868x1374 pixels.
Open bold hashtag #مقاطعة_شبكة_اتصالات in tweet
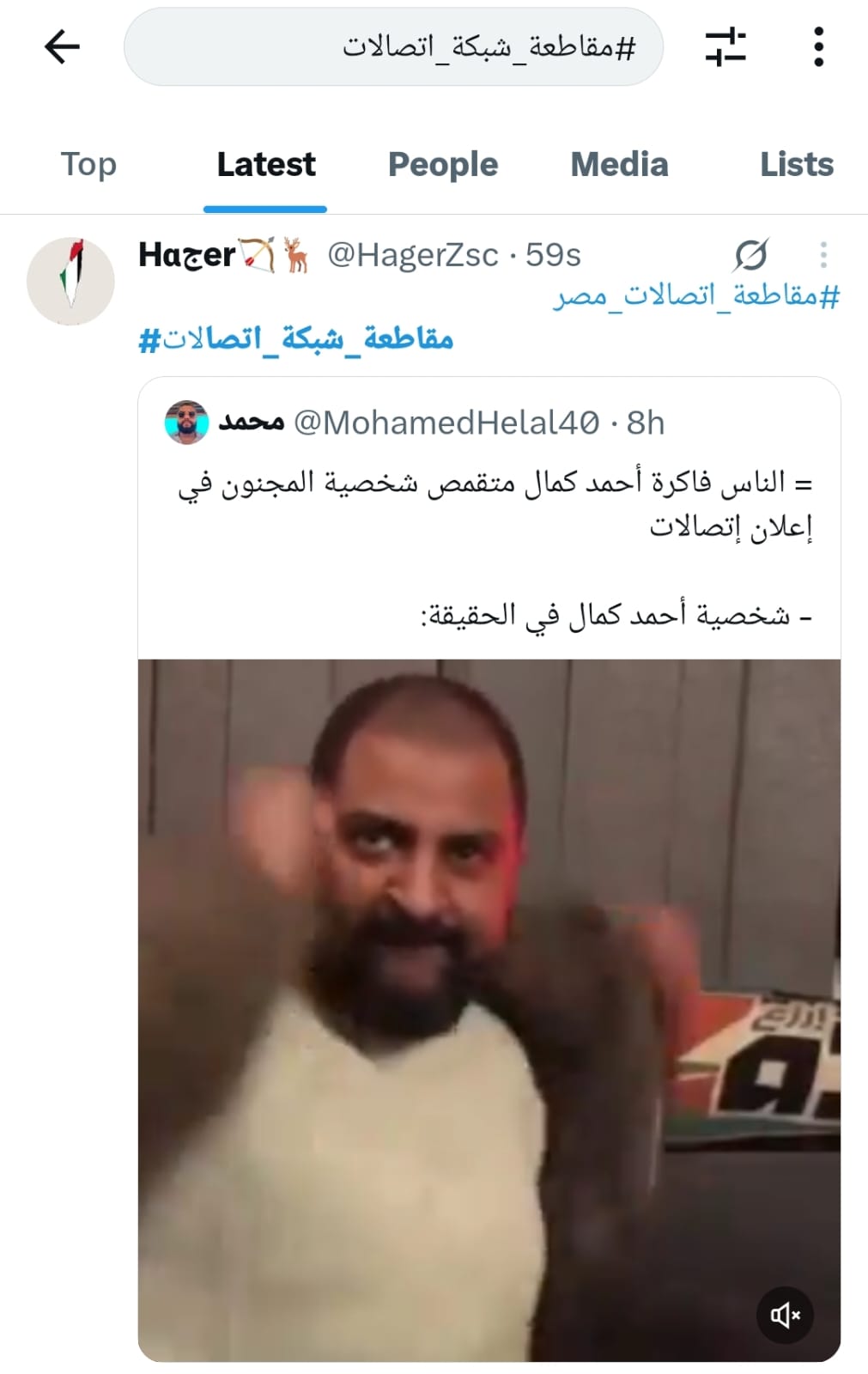296,339
